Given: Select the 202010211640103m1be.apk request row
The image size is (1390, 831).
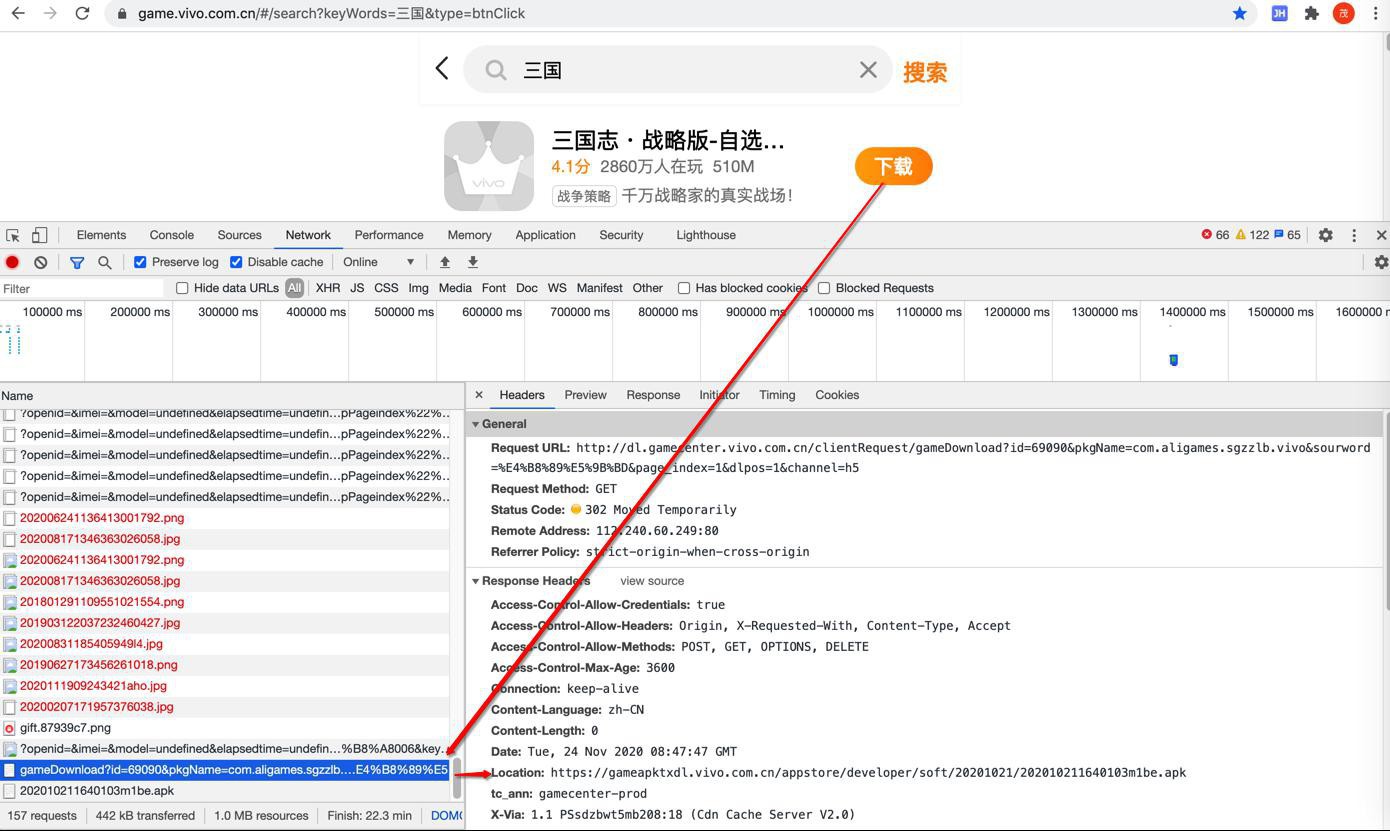Looking at the screenshot, I should [225, 791].
